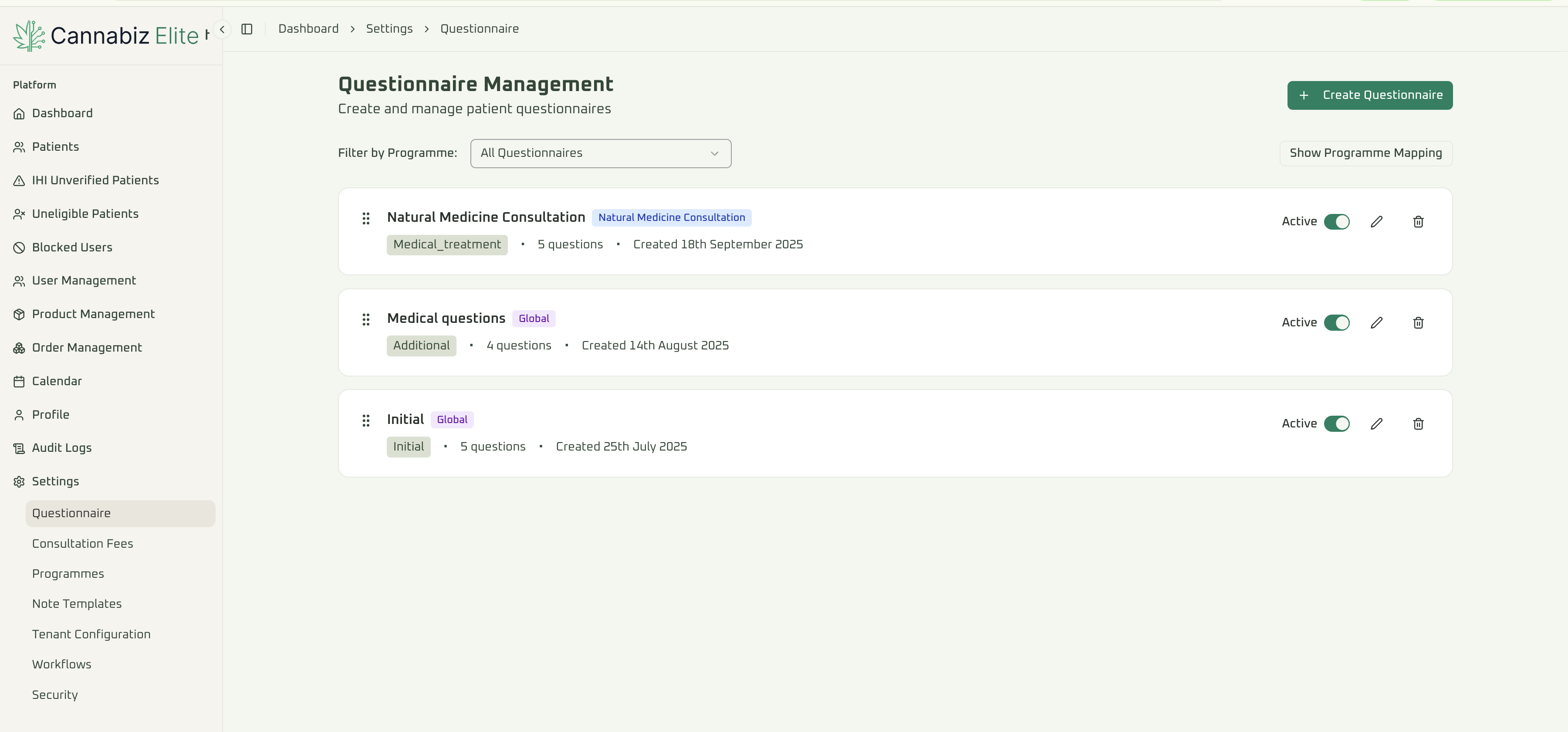The image size is (1568, 732).
Task: Open the All Questionnaires filter dropdown
Action: [600, 153]
